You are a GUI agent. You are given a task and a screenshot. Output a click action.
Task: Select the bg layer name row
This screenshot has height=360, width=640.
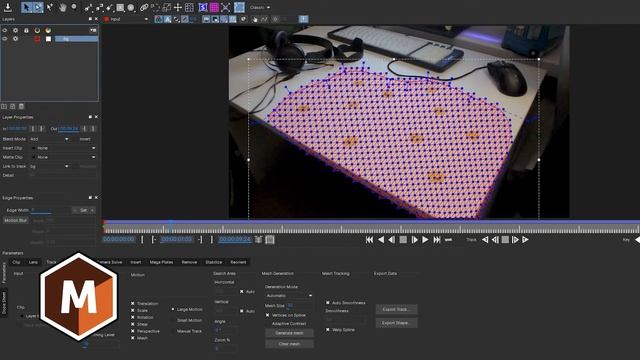point(76,39)
